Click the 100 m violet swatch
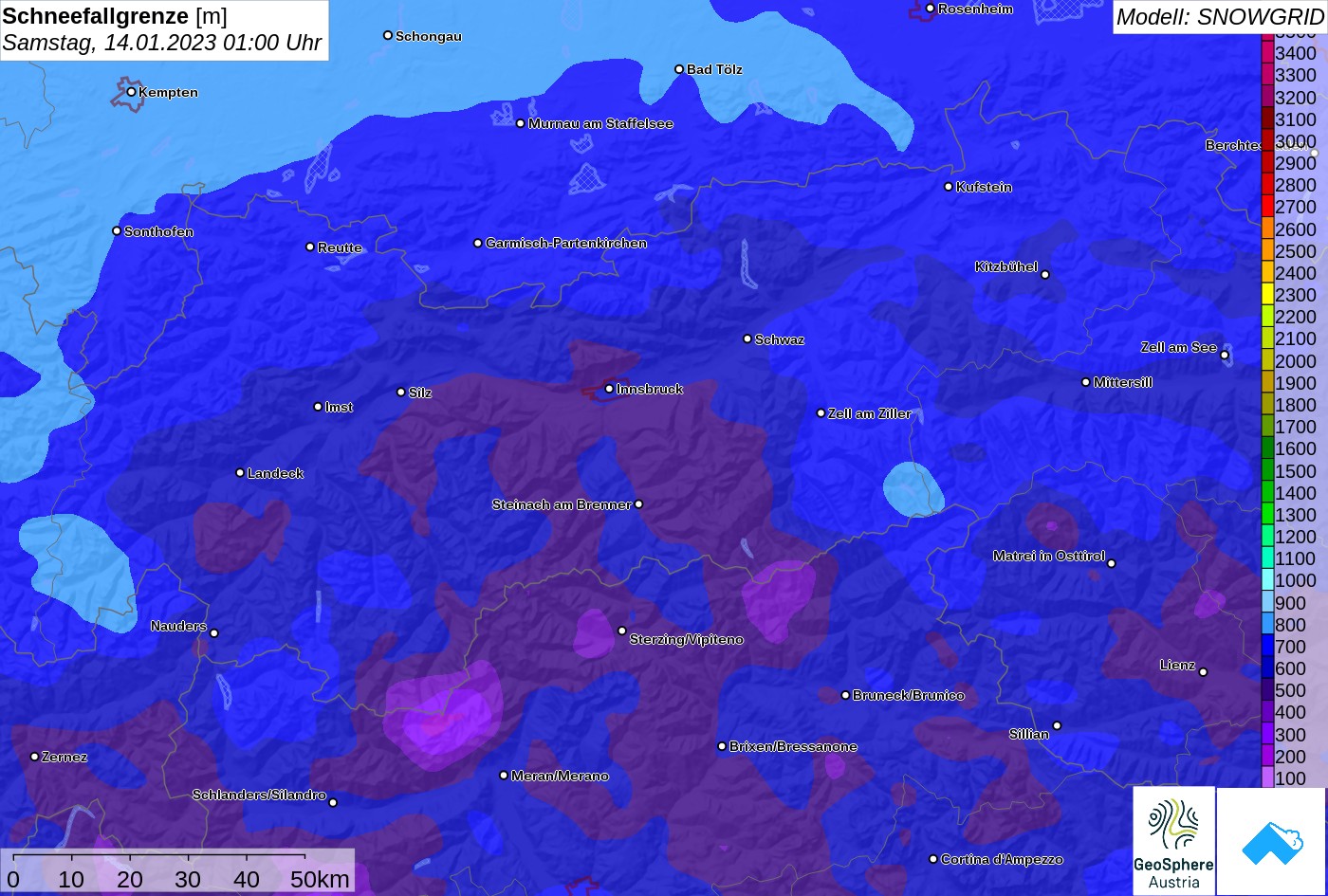Image resolution: width=1328 pixels, height=896 pixels. [x=1268, y=778]
